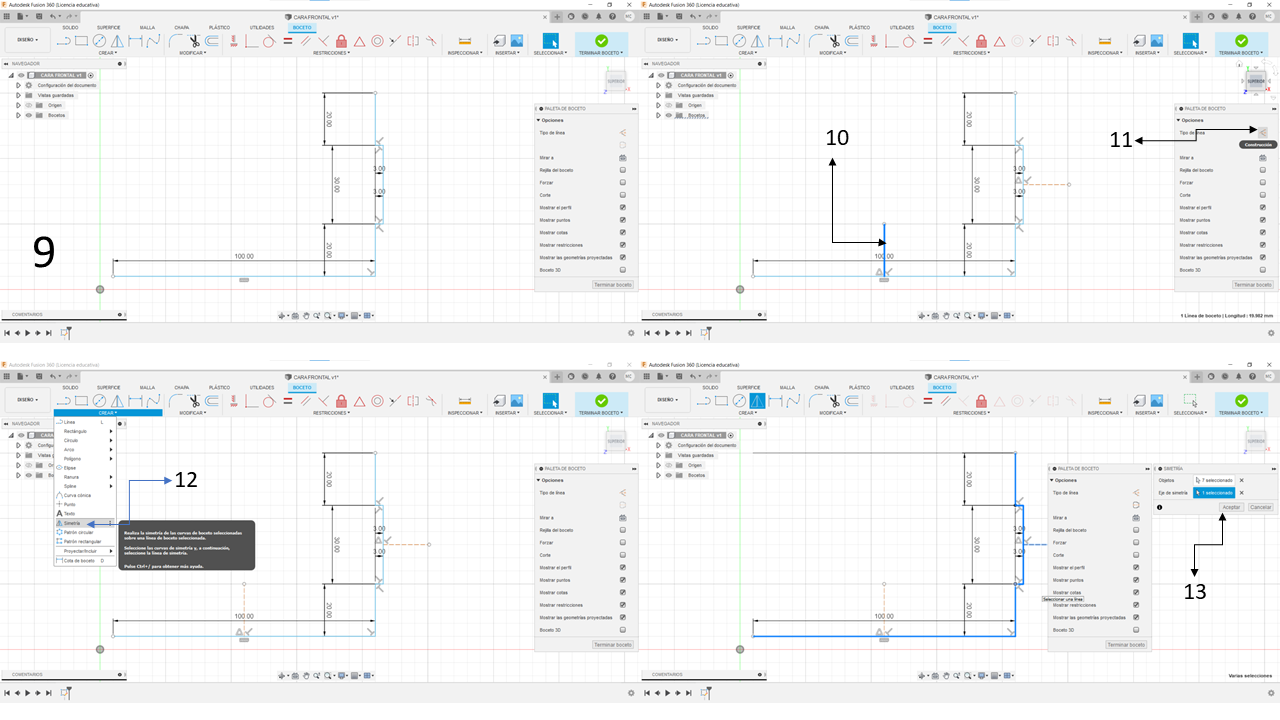The width and height of the screenshot is (1280, 720).
Task: Toggle Bocetos eye visibility in the top-left navigator
Action: [x=28, y=115]
